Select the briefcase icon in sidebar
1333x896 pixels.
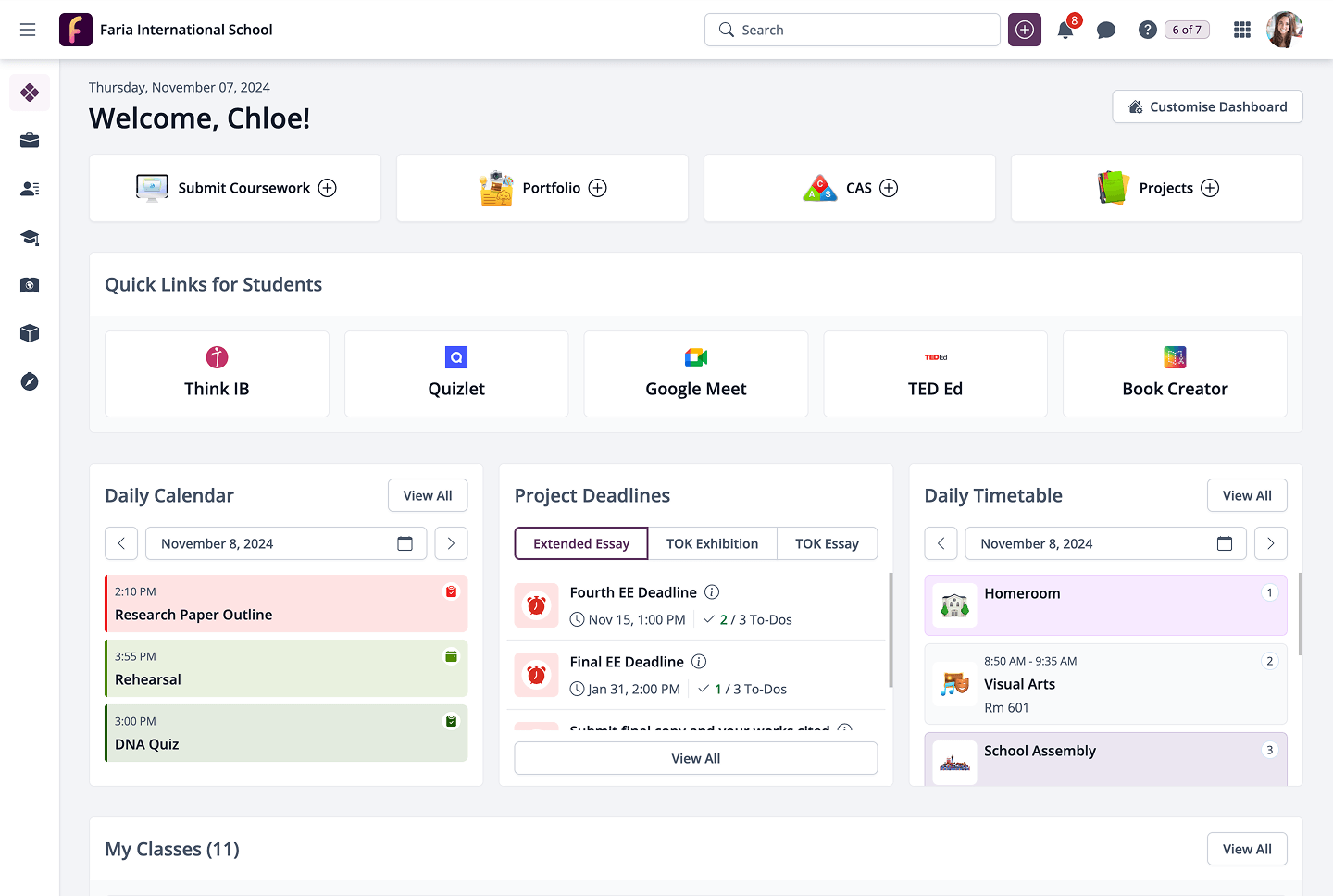[x=30, y=141]
